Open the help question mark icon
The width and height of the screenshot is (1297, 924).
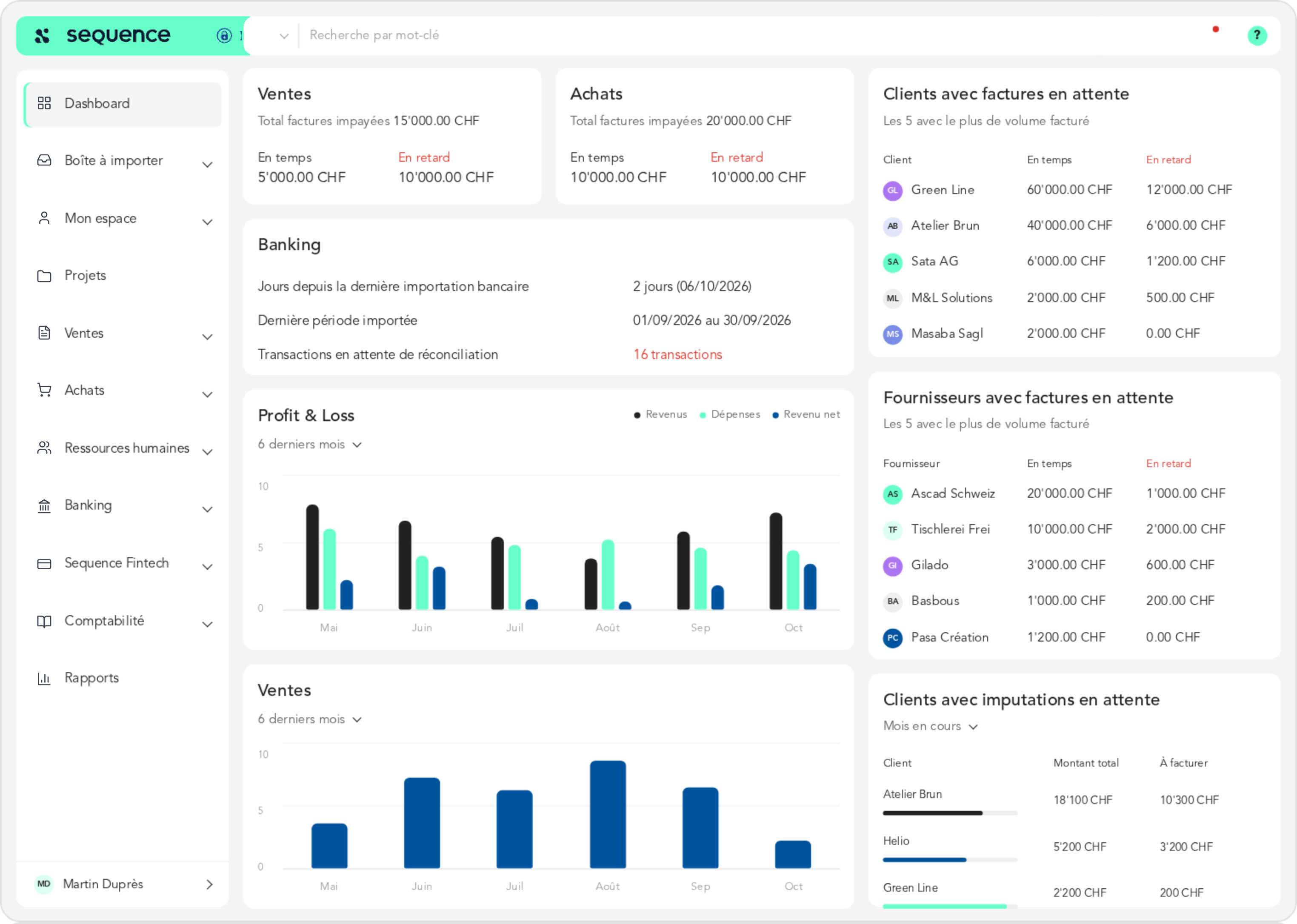1257,36
